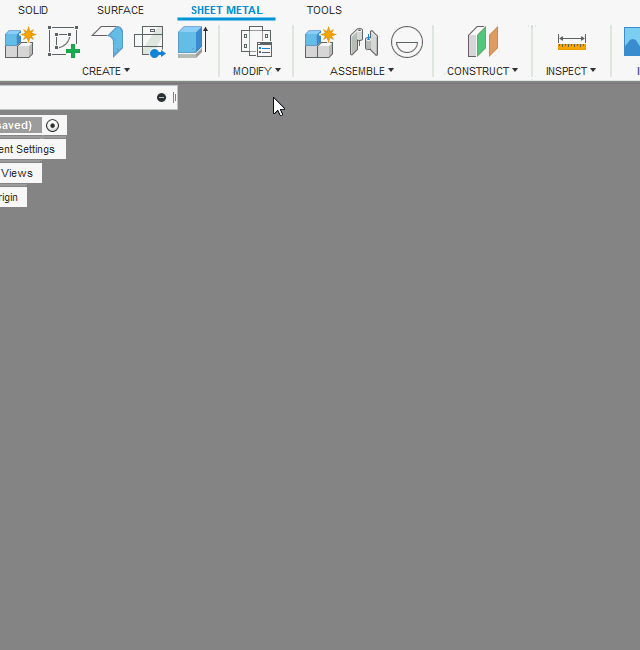
Task: Click New Component icon in Assemble group
Action: tap(320, 42)
